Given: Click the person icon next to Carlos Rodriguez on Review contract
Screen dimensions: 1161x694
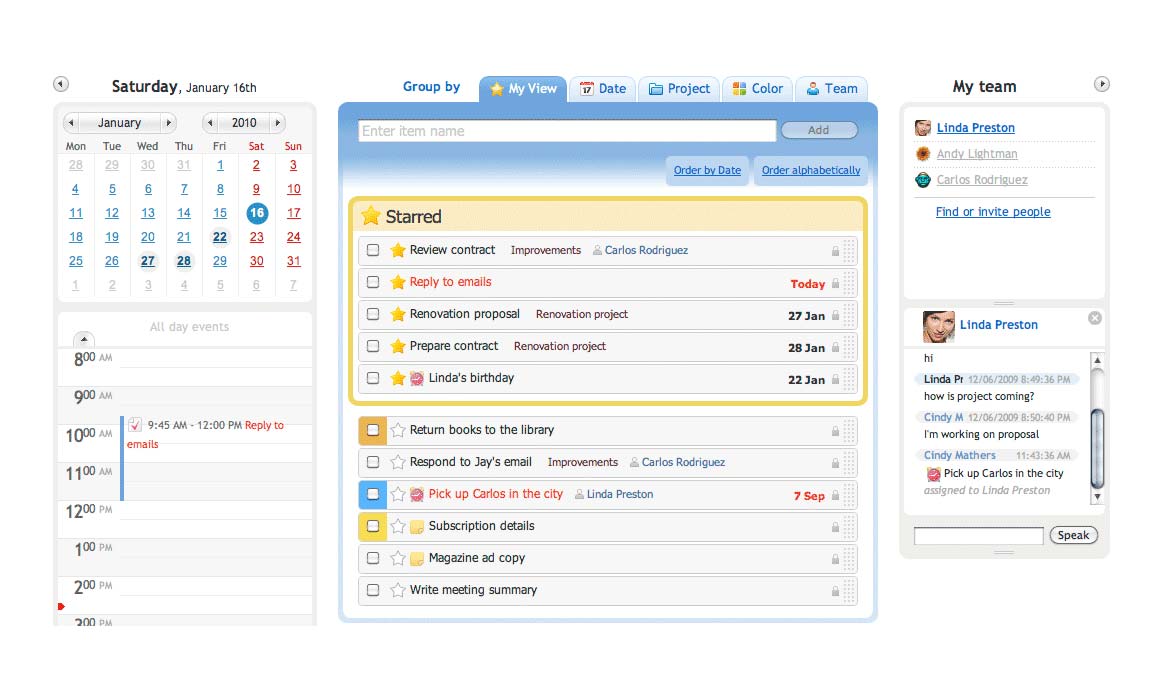Looking at the screenshot, I should (597, 250).
